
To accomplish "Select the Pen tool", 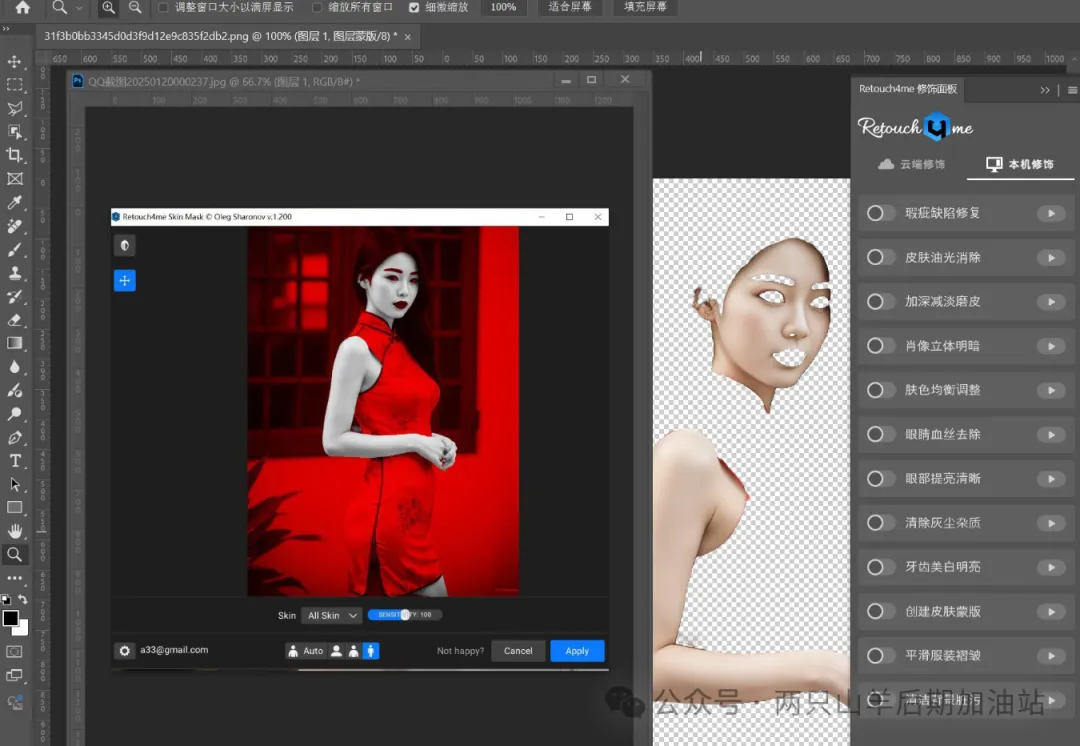I will click(15, 438).
